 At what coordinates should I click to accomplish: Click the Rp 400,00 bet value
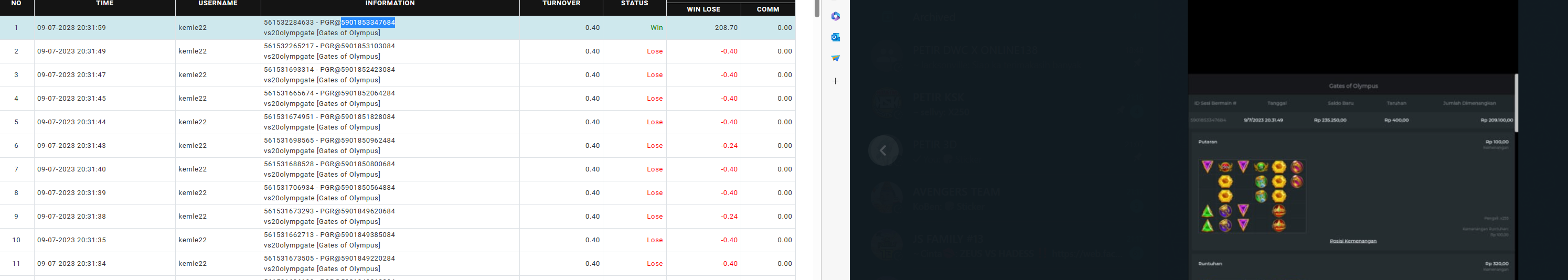tap(1396, 120)
